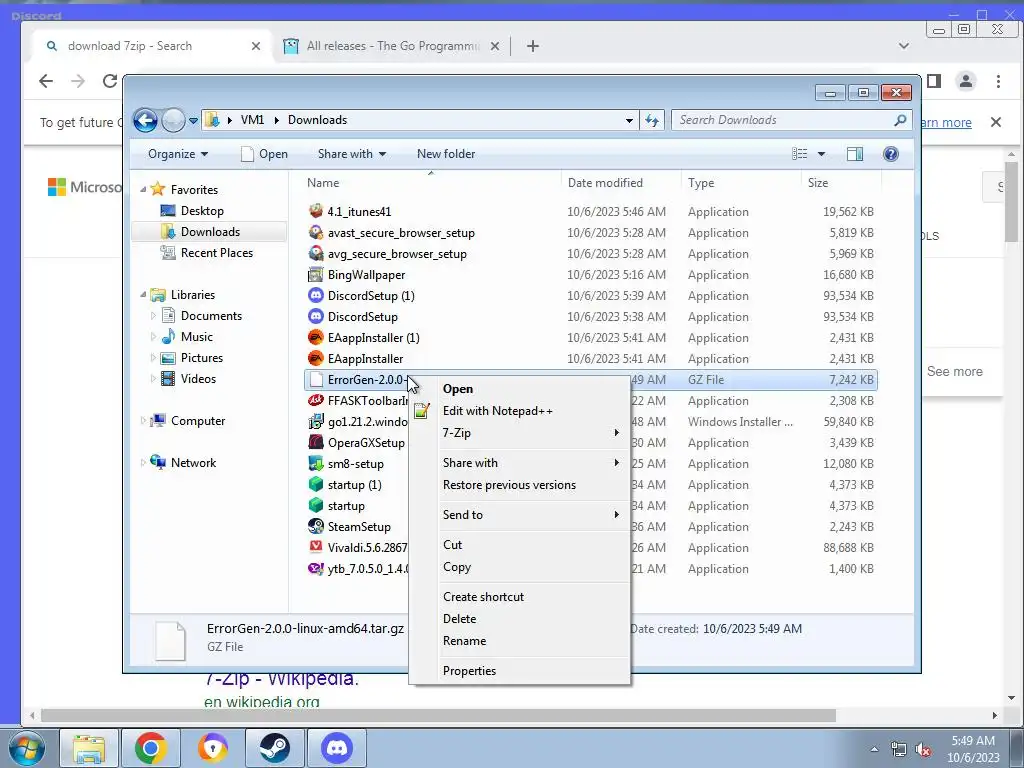Viewport: 1024px width, 768px height.
Task: Click the muted volume tray icon
Action: 923,750
